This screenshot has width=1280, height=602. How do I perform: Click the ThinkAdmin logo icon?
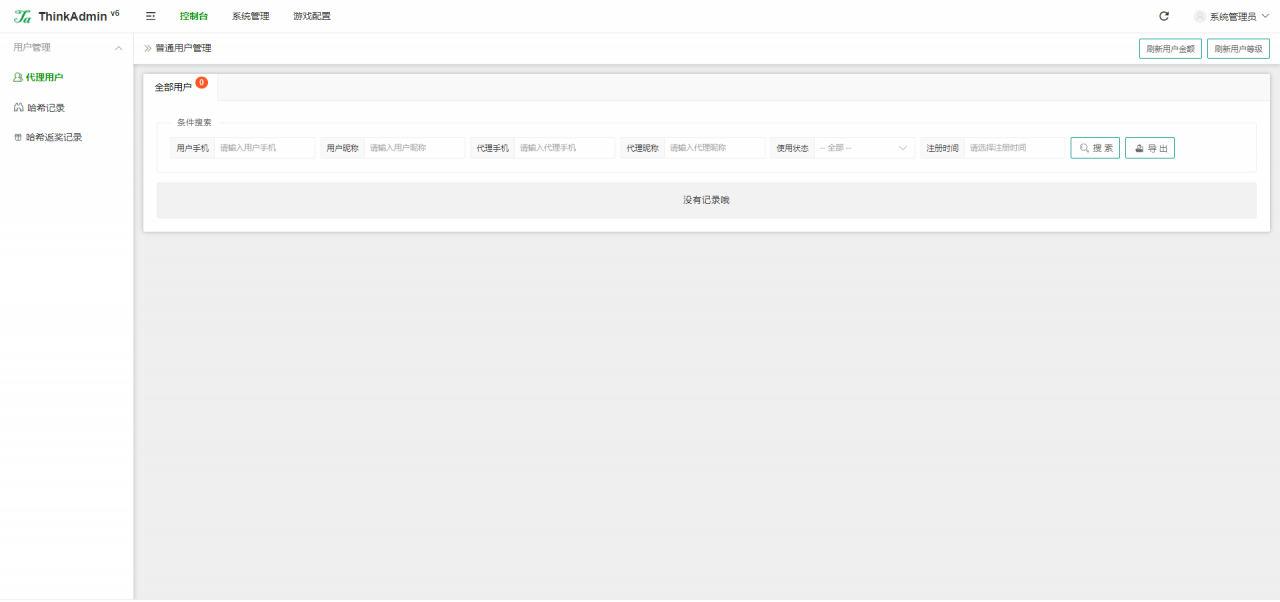click(22, 16)
